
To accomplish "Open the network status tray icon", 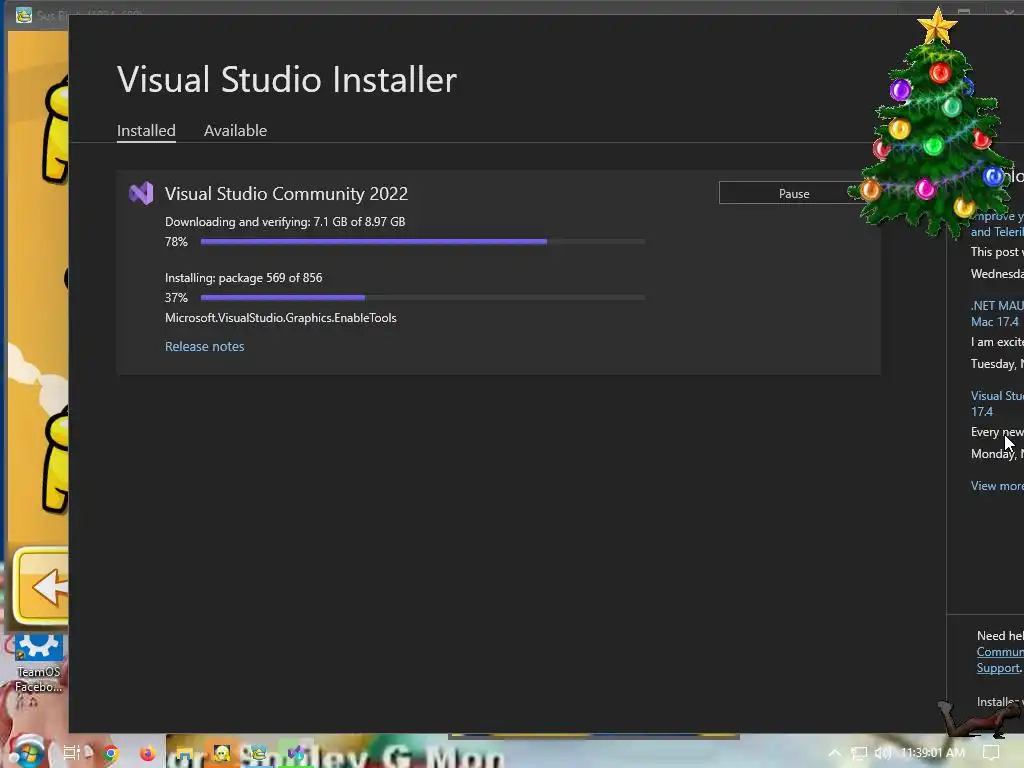I will (x=859, y=753).
